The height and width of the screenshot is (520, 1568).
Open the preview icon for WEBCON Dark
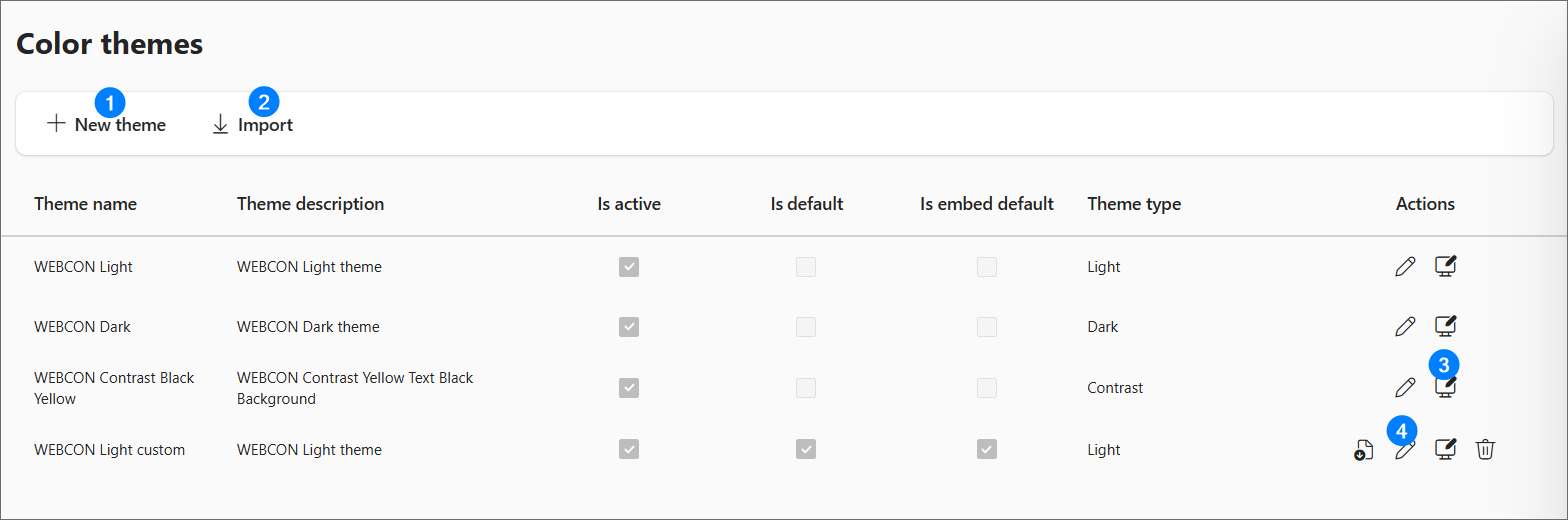[1445, 326]
